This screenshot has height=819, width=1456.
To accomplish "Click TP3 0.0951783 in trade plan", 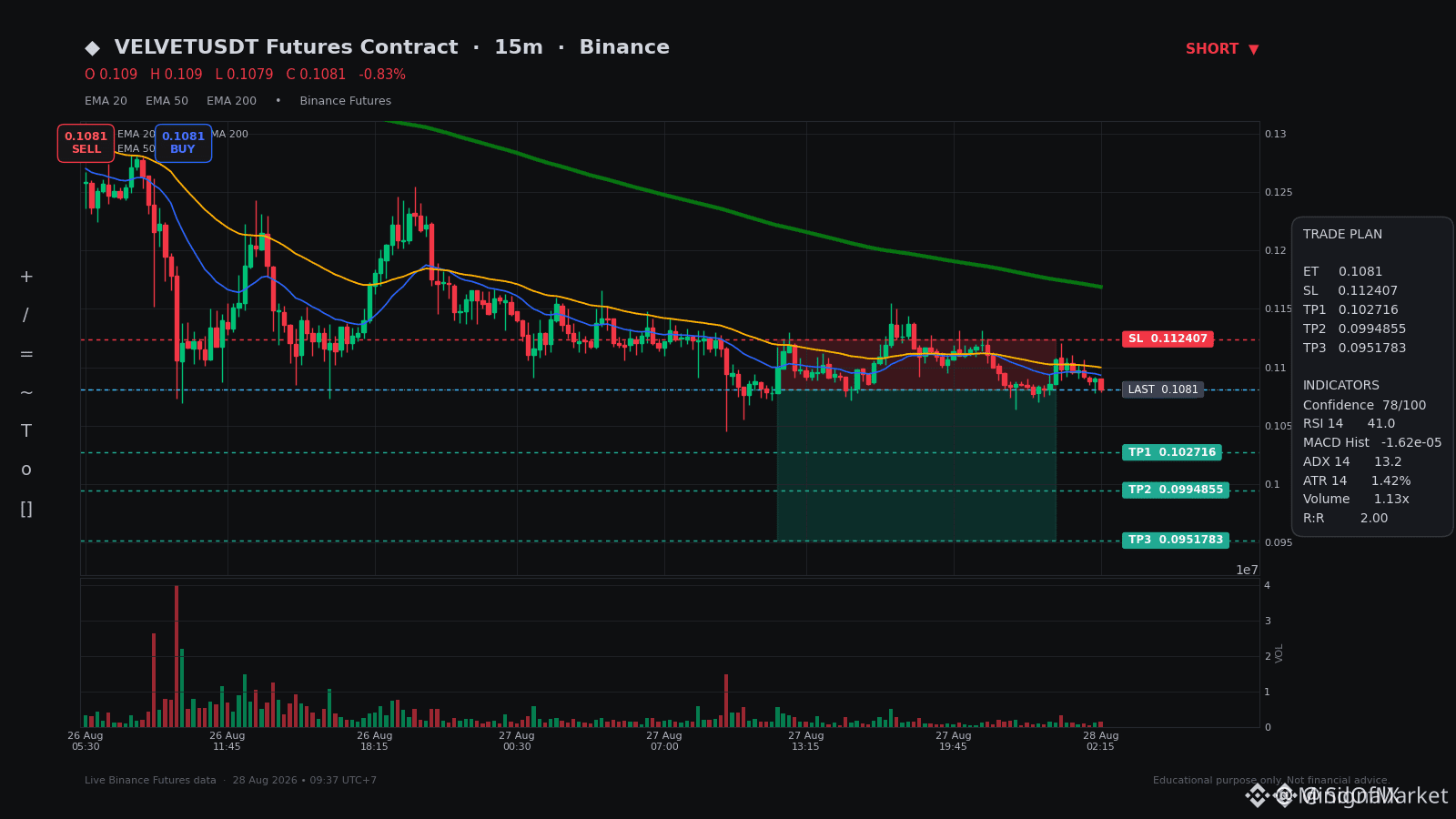I will (1354, 348).
